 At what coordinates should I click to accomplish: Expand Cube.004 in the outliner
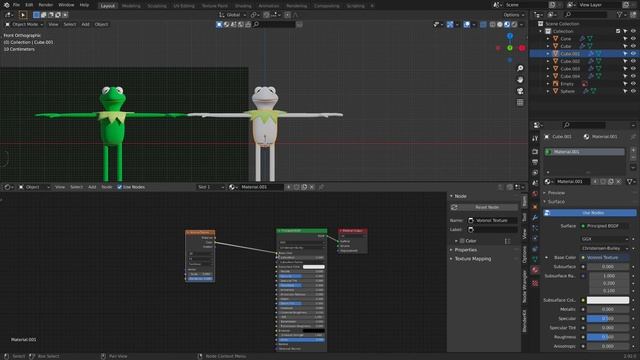click(x=548, y=76)
